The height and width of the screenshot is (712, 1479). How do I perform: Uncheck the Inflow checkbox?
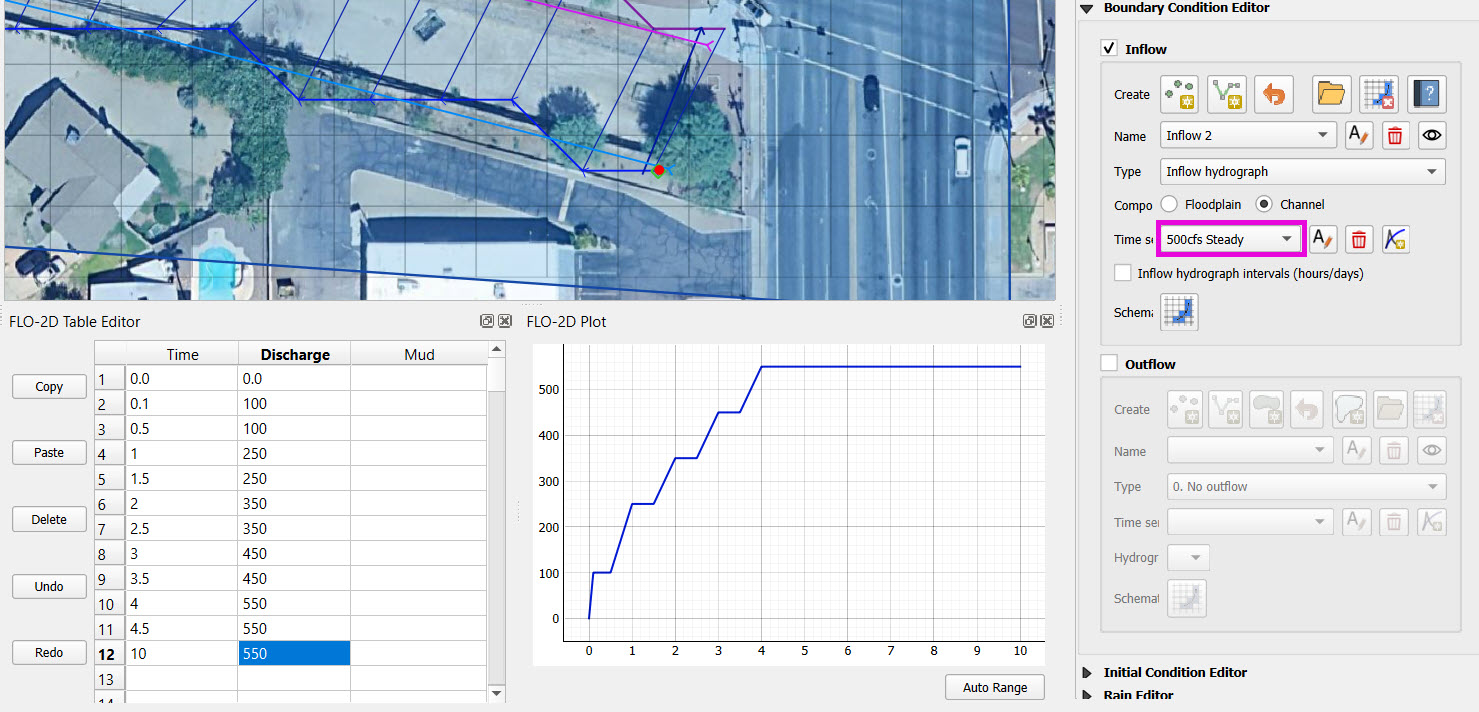click(x=1109, y=48)
